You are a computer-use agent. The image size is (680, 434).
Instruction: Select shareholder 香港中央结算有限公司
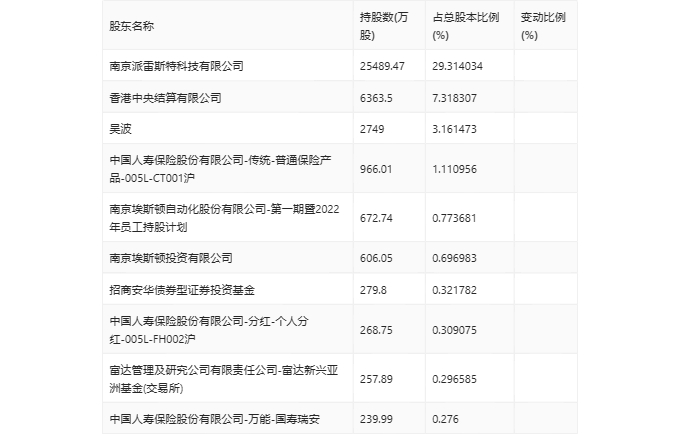click(165, 98)
